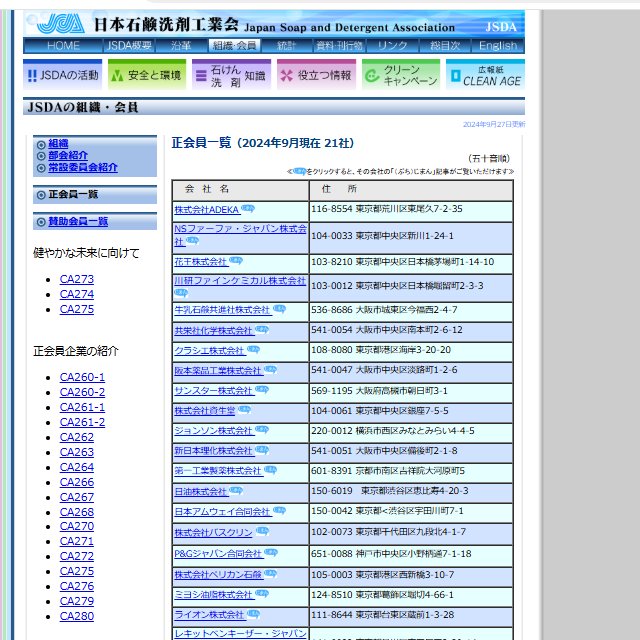Open CA274 link

77,294
